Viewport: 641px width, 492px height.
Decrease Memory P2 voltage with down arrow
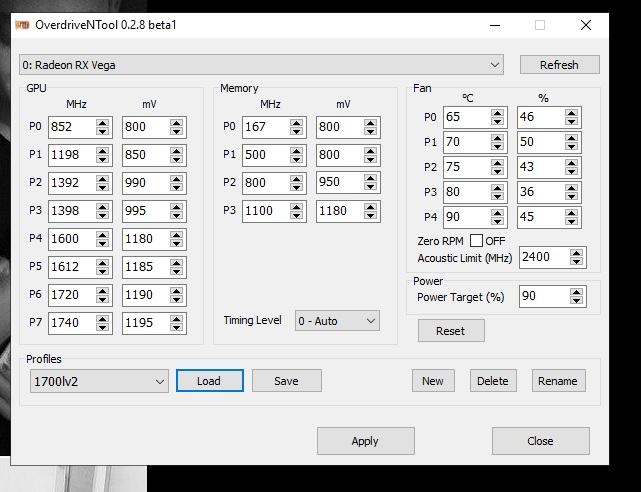pyautogui.click(x=370, y=188)
